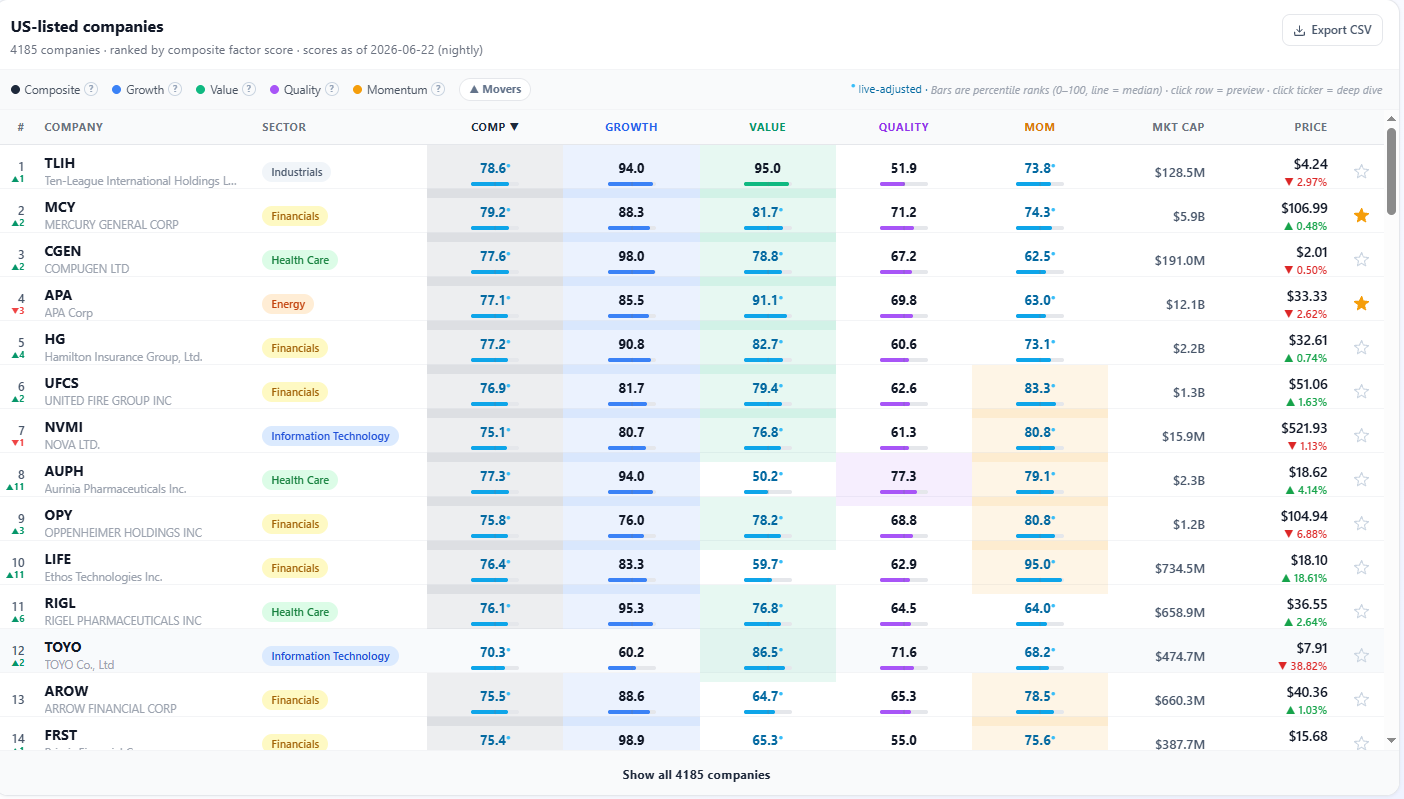The image size is (1404, 799).
Task: Sort by SECTOR column header
Action: 284,127
